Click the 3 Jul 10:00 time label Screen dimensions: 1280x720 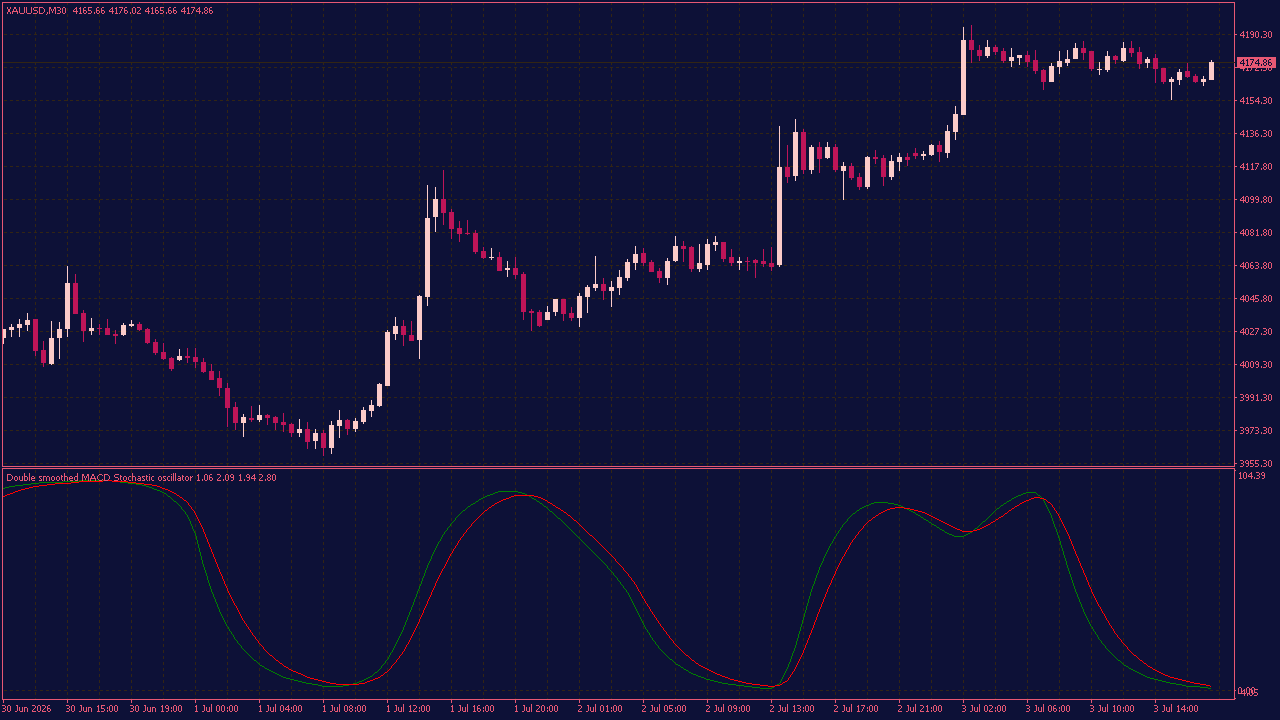1112,709
